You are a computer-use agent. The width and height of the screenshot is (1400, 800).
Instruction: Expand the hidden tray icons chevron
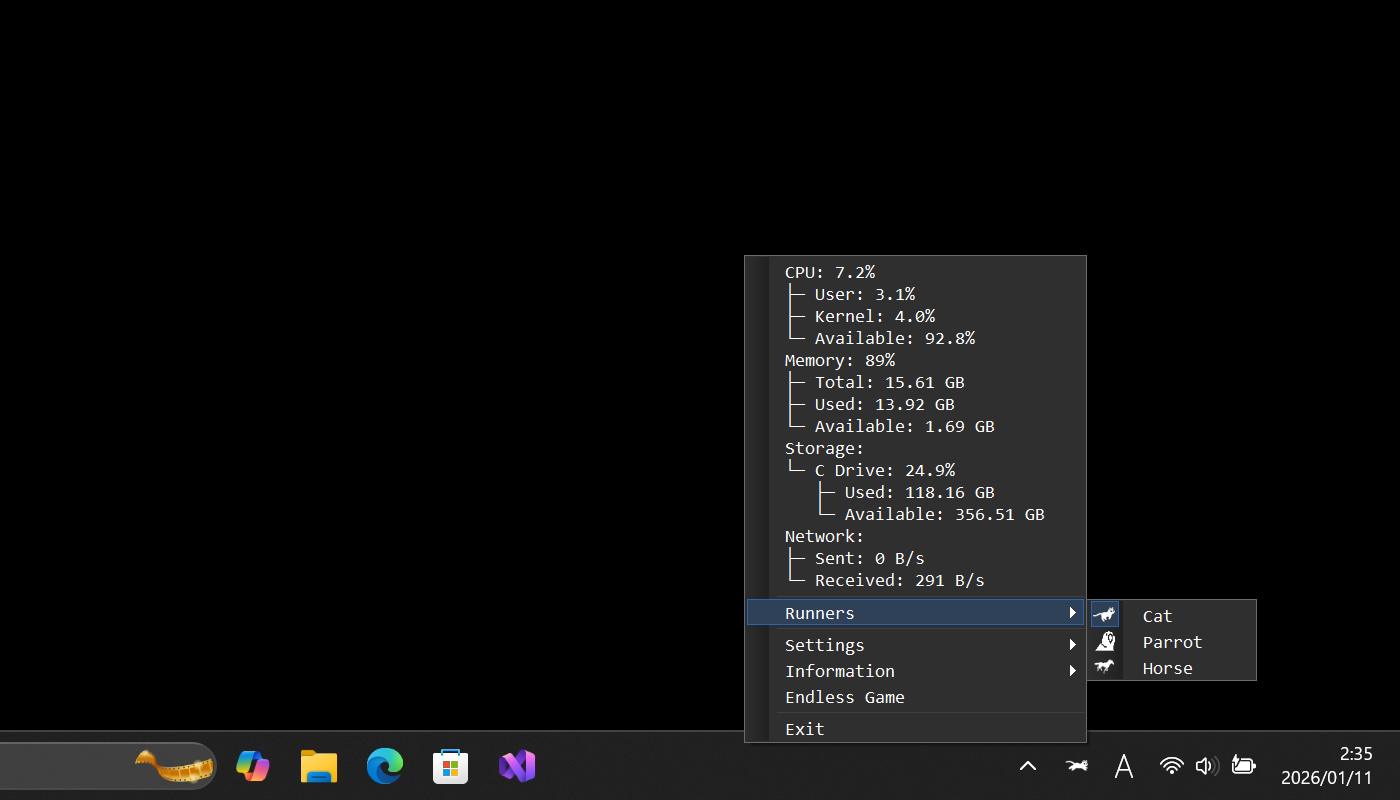pyautogui.click(x=1028, y=766)
